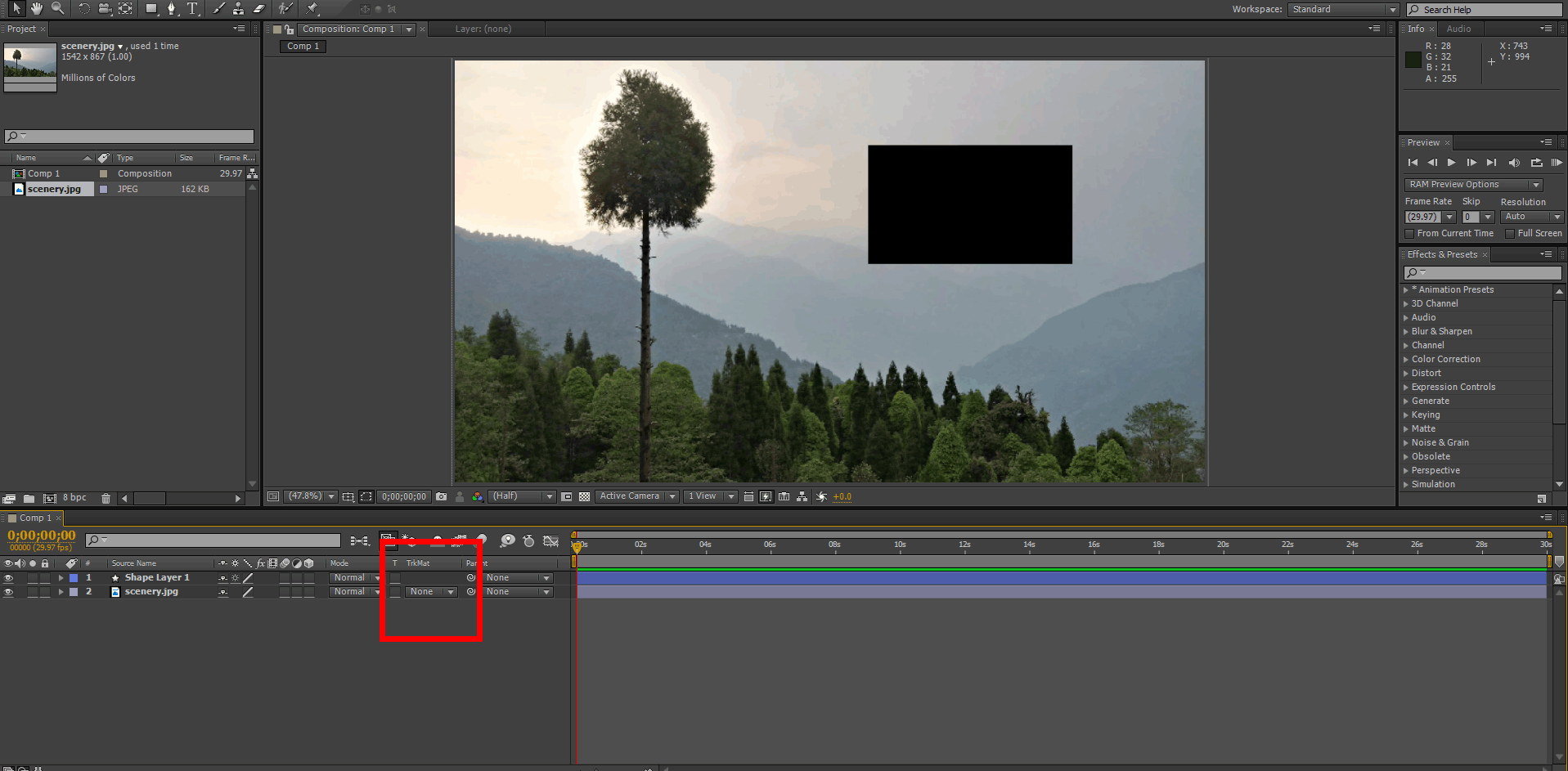
Task: Switch to the Audio panel tab
Action: tap(1458, 29)
